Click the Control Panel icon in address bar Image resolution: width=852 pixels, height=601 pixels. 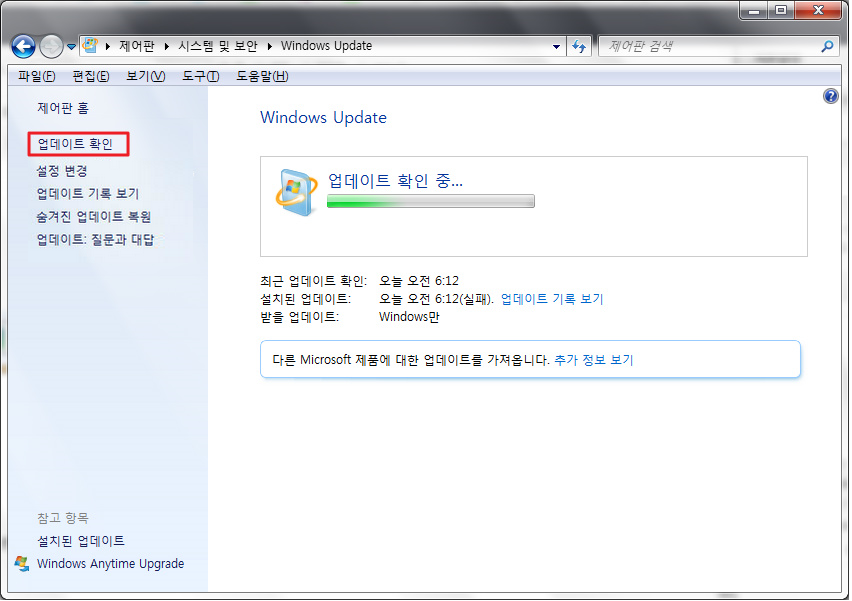[x=90, y=46]
